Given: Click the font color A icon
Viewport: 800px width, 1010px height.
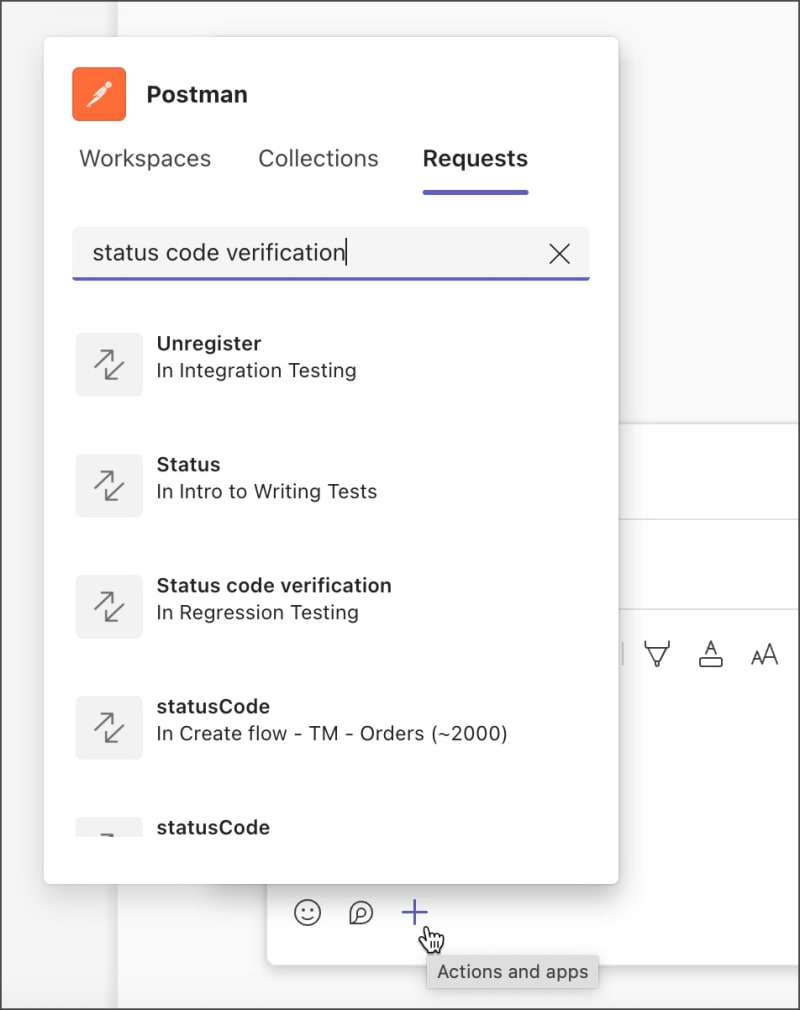Looking at the screenshot, I should [x=711, y=655].
